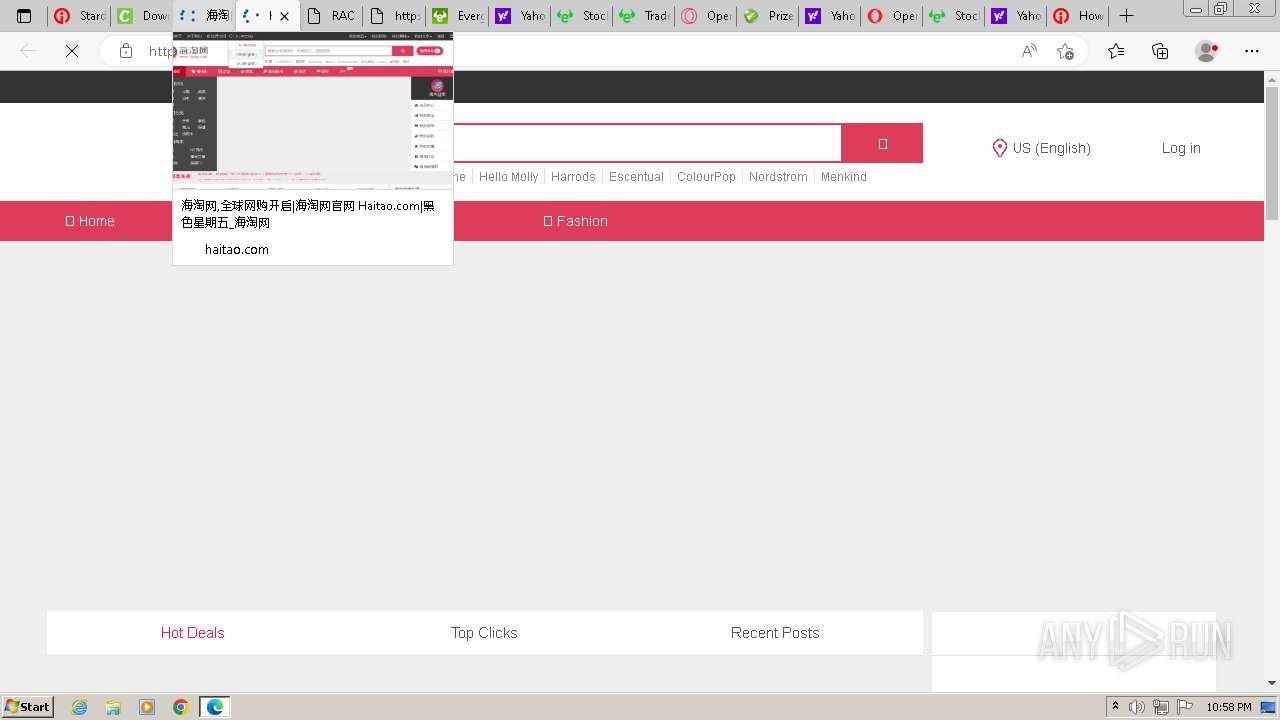Click the pink search button

[x=882, y=144]
